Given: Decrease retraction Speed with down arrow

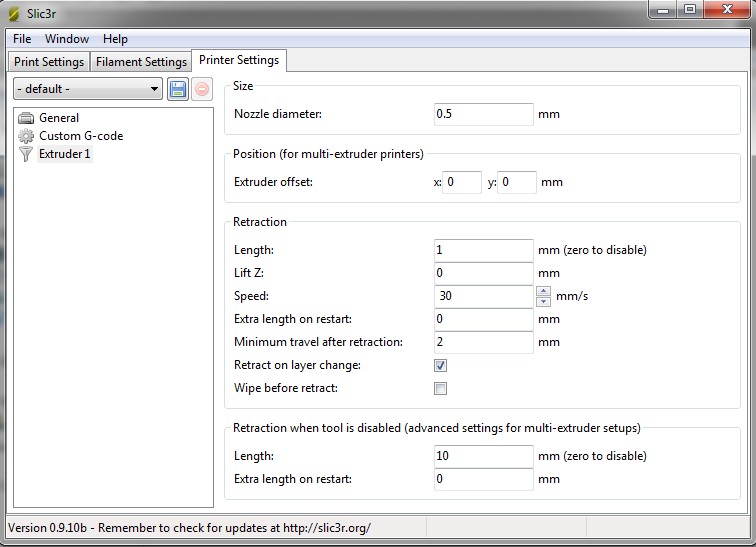Looking at the screenshot, I should coord(543,301).
